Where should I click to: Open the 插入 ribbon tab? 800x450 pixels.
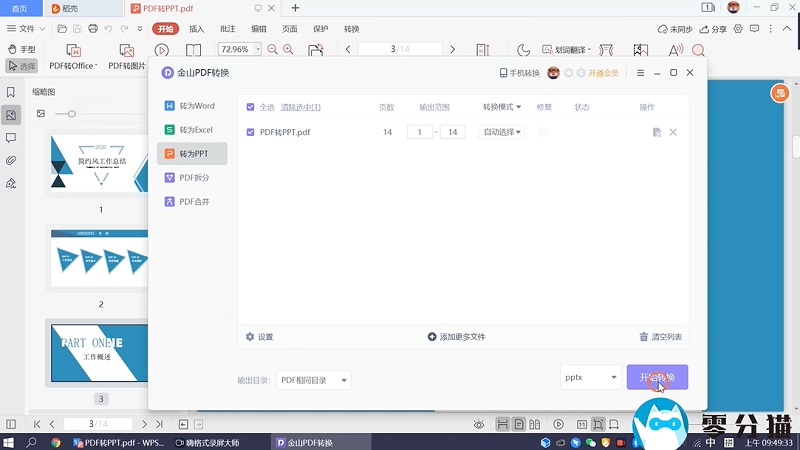pos(196,29)
